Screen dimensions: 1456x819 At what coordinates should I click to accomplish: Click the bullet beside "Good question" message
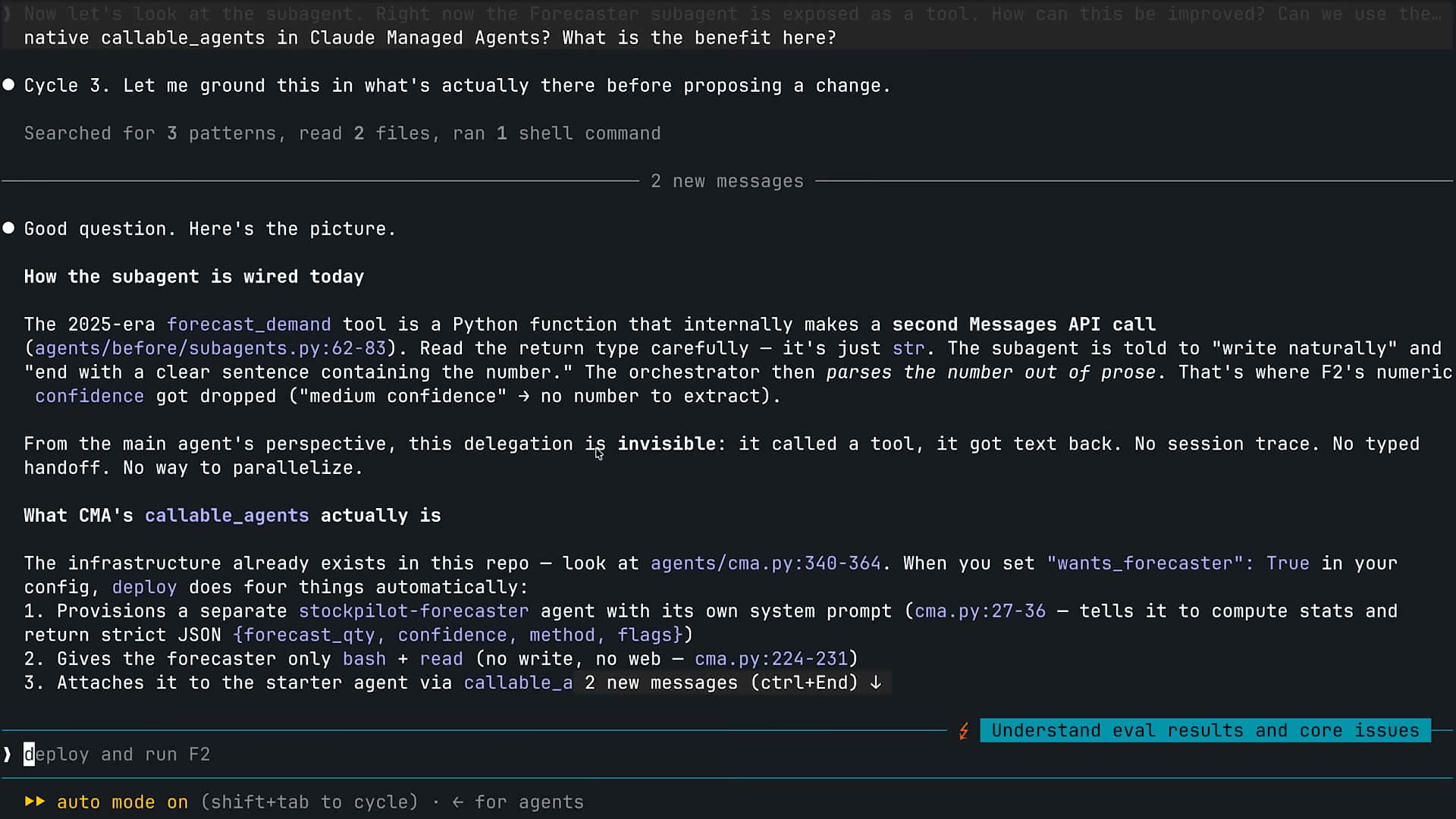click(x=8, y=227)
